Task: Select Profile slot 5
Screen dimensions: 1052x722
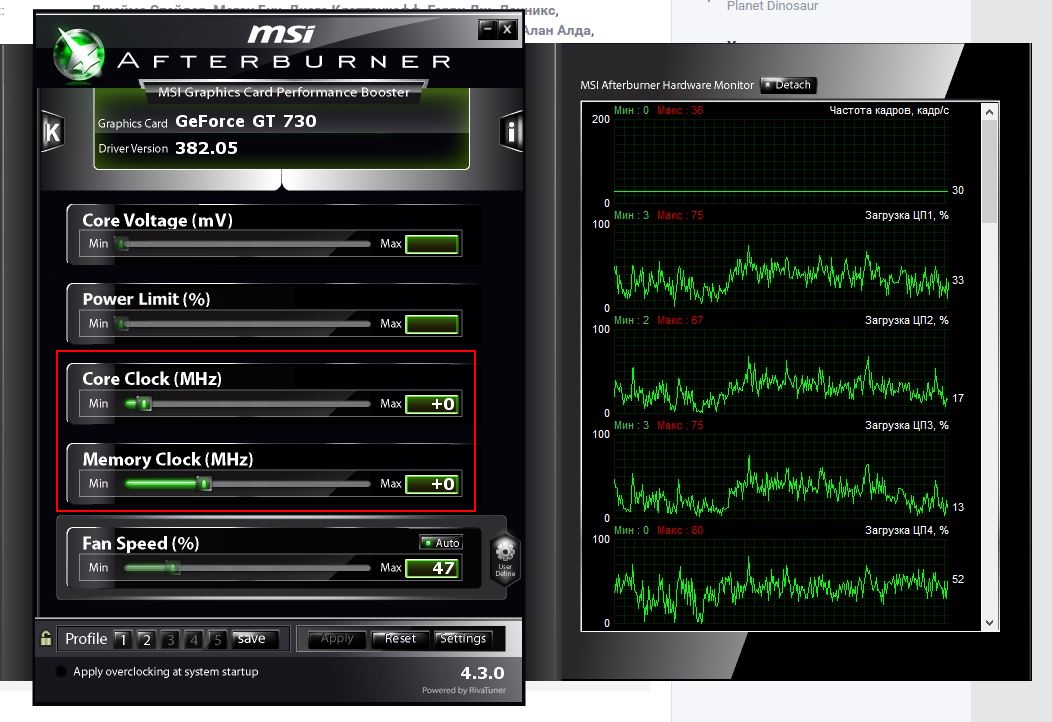Action: 217,639
